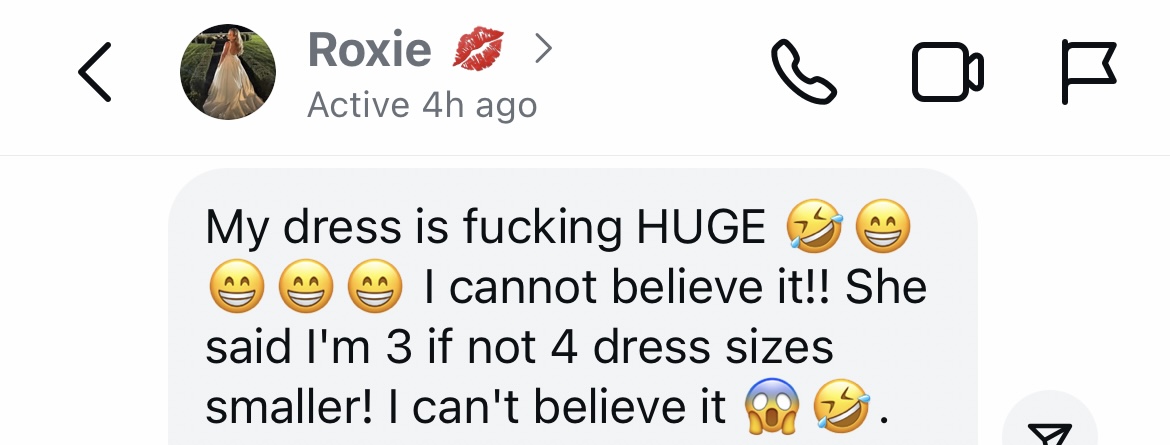Tap the 'Active 4h ago' status text
Image resolution: width=1170 pixels, height=445 pixels.
[x=422, y=105]
